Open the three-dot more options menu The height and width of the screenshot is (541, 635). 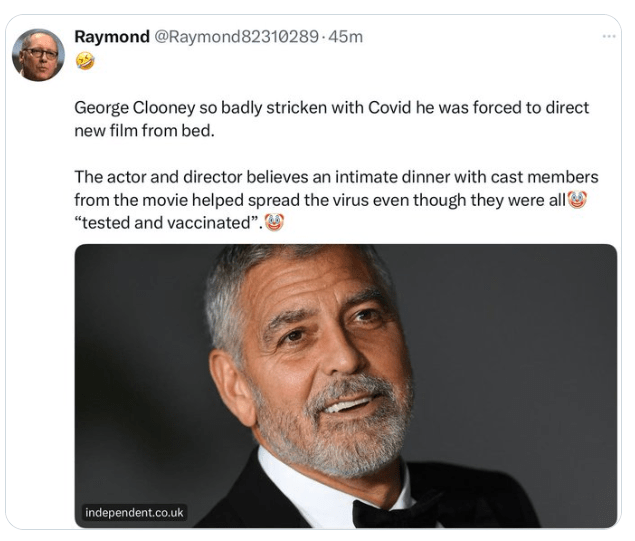pos(609,36)
